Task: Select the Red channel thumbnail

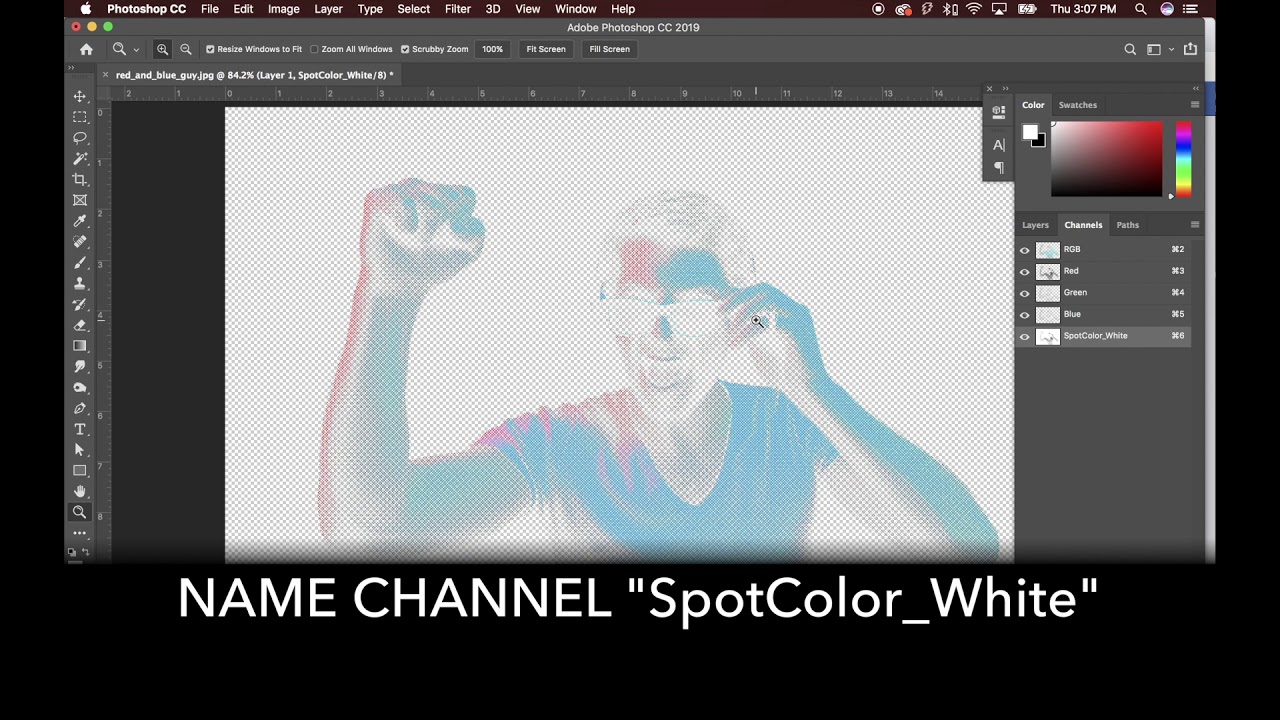Action: pos(1047,272)
